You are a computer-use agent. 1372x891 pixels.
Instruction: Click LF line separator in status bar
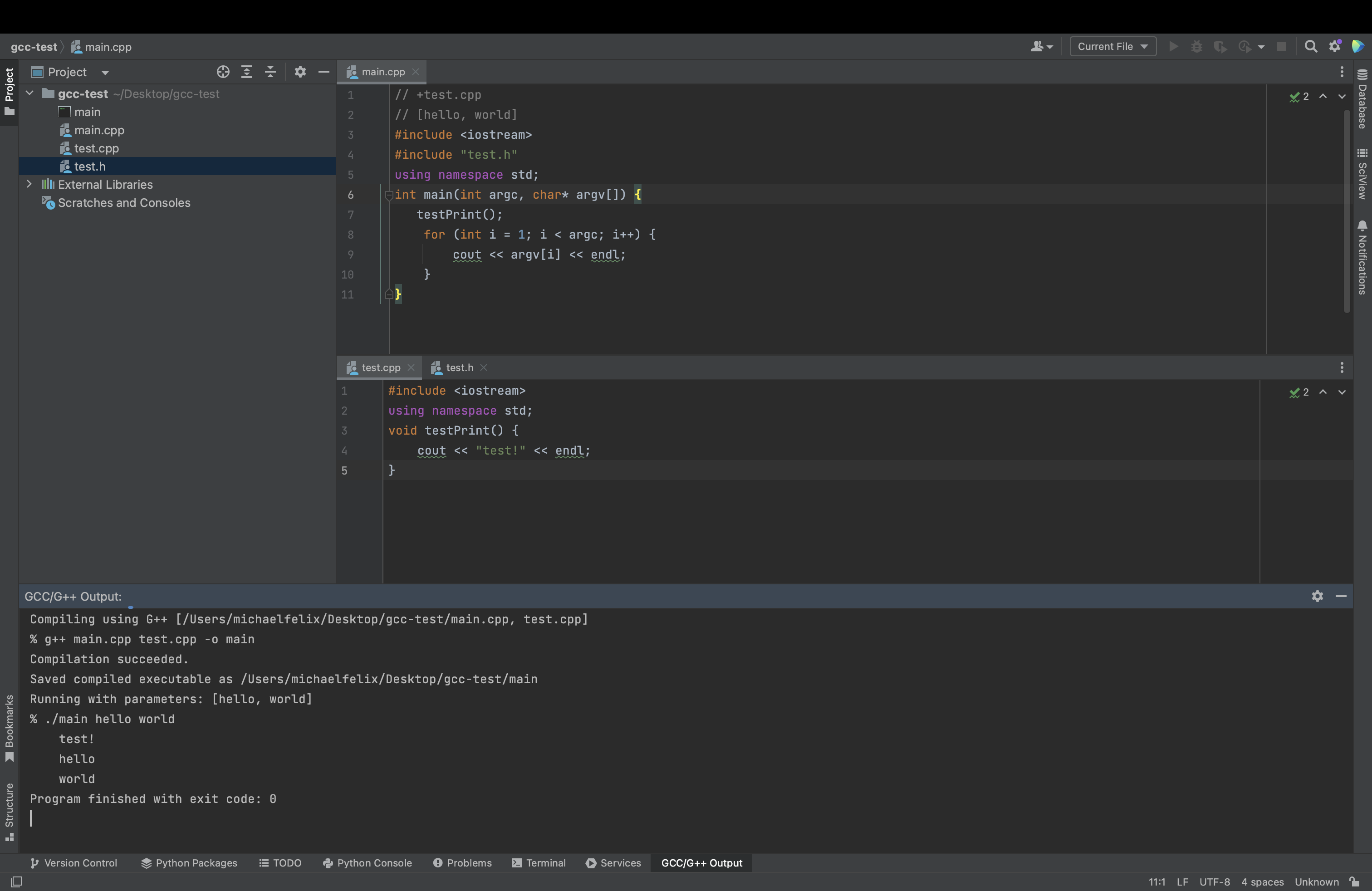tap(1182, 882)
